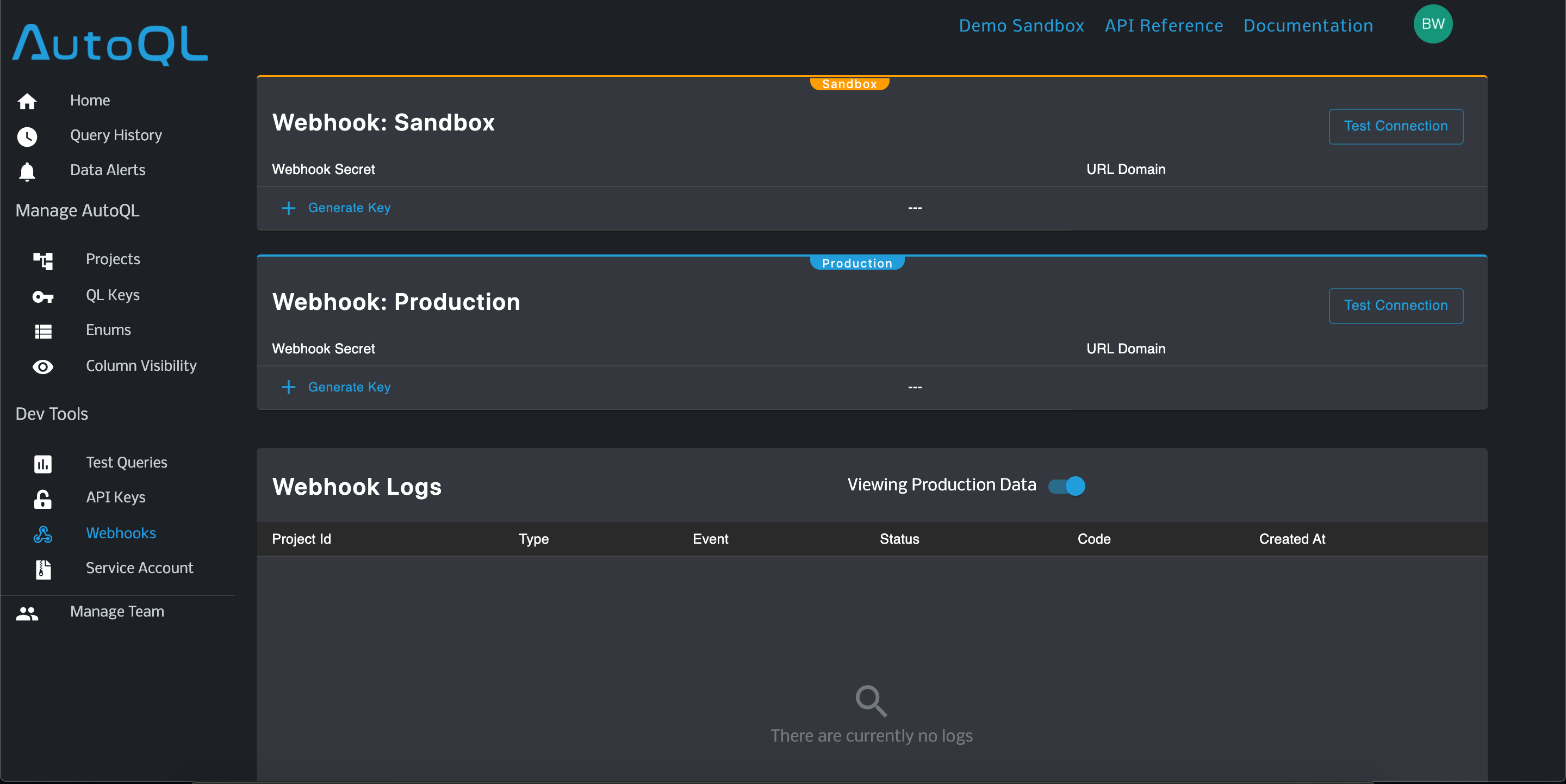Click the Created At column header
The height and width of the screenshot is (784, 1566).
(1292, 540)
